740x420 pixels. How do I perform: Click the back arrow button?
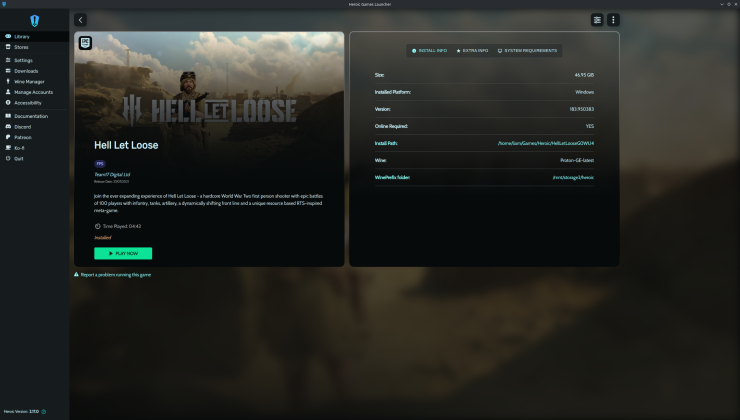(81, 19)
